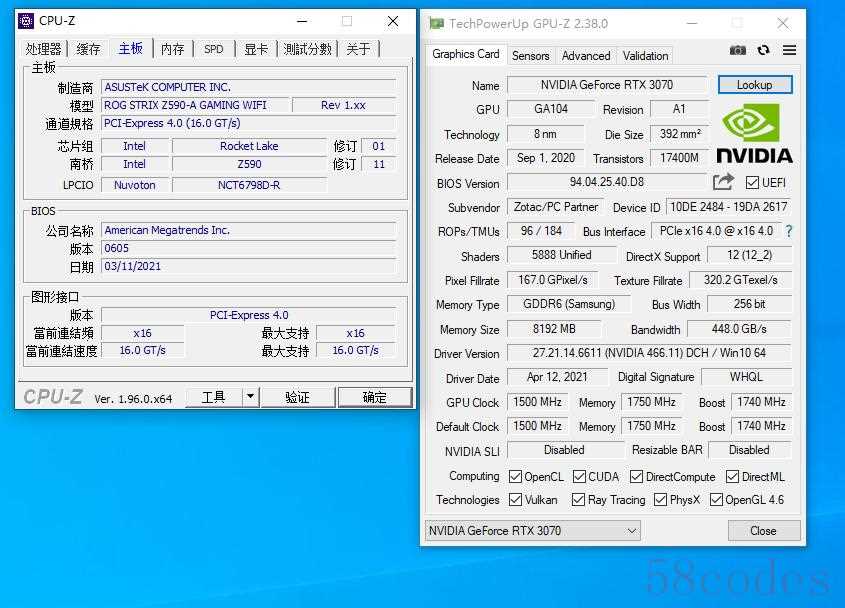Click the Rocket Lake chipset value
This screenshot has height=608, width=845.
pos(249,146)
